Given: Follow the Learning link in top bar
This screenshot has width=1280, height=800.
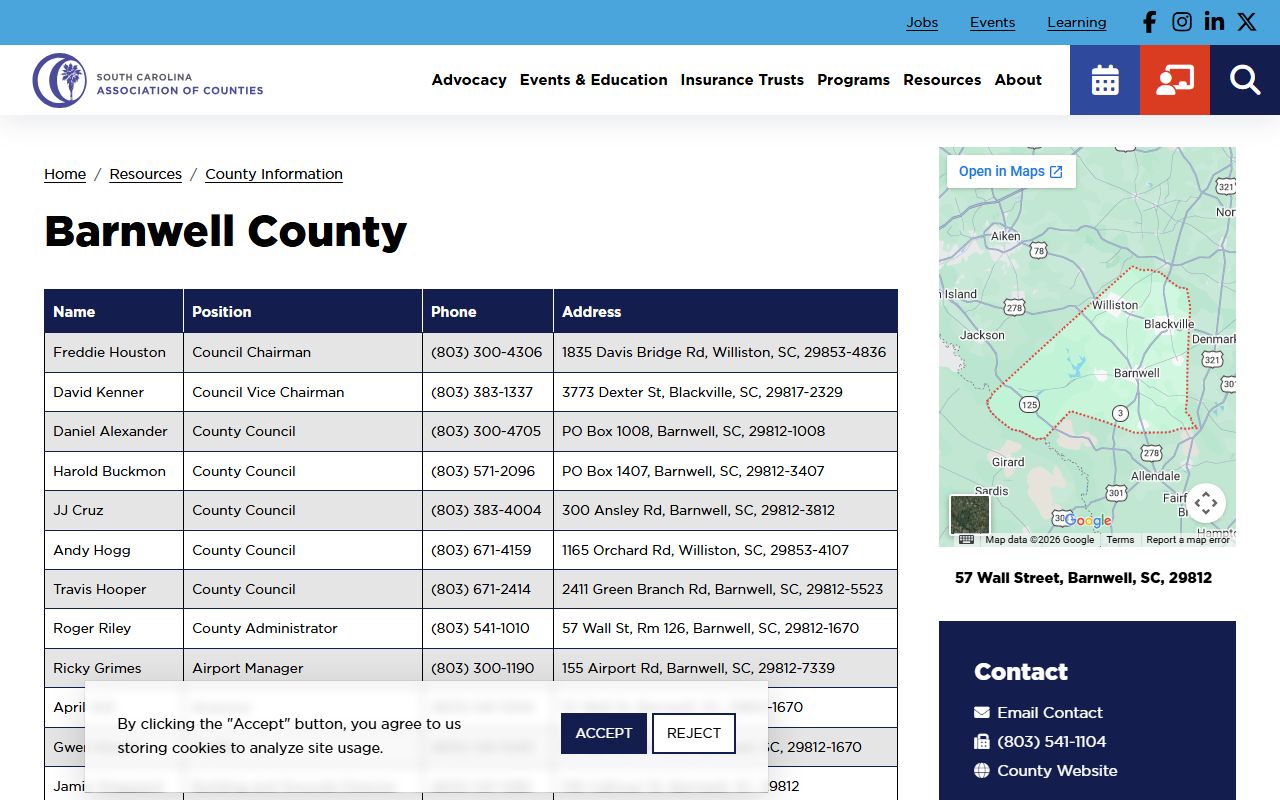Looking at the screenshot, I should pyautogui.click(x=1077, y=22).
